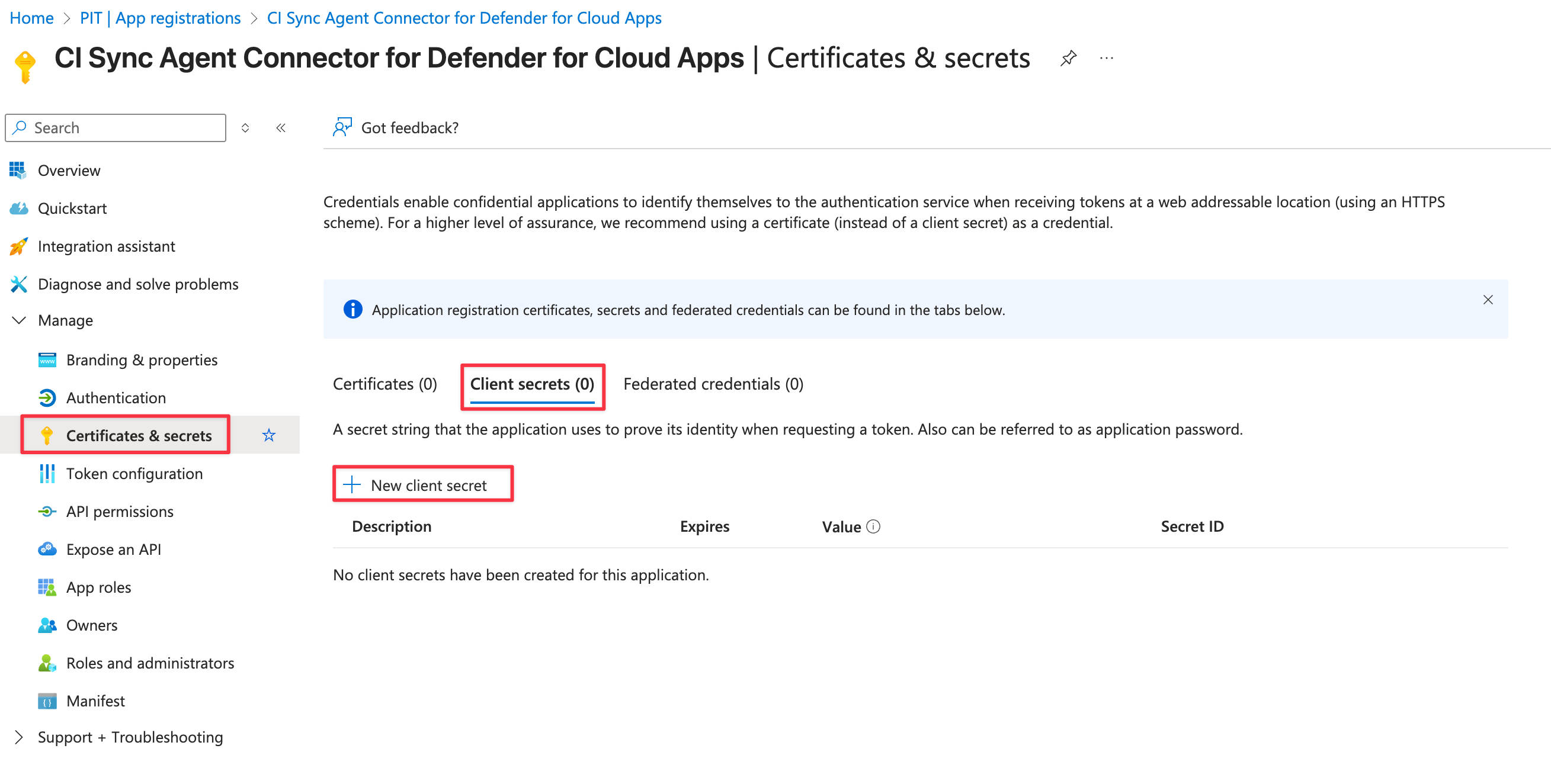Click the Authentication arrow icon
Image resolution: width=1551 pixels, height=784 pixels.
pos(47,398)
